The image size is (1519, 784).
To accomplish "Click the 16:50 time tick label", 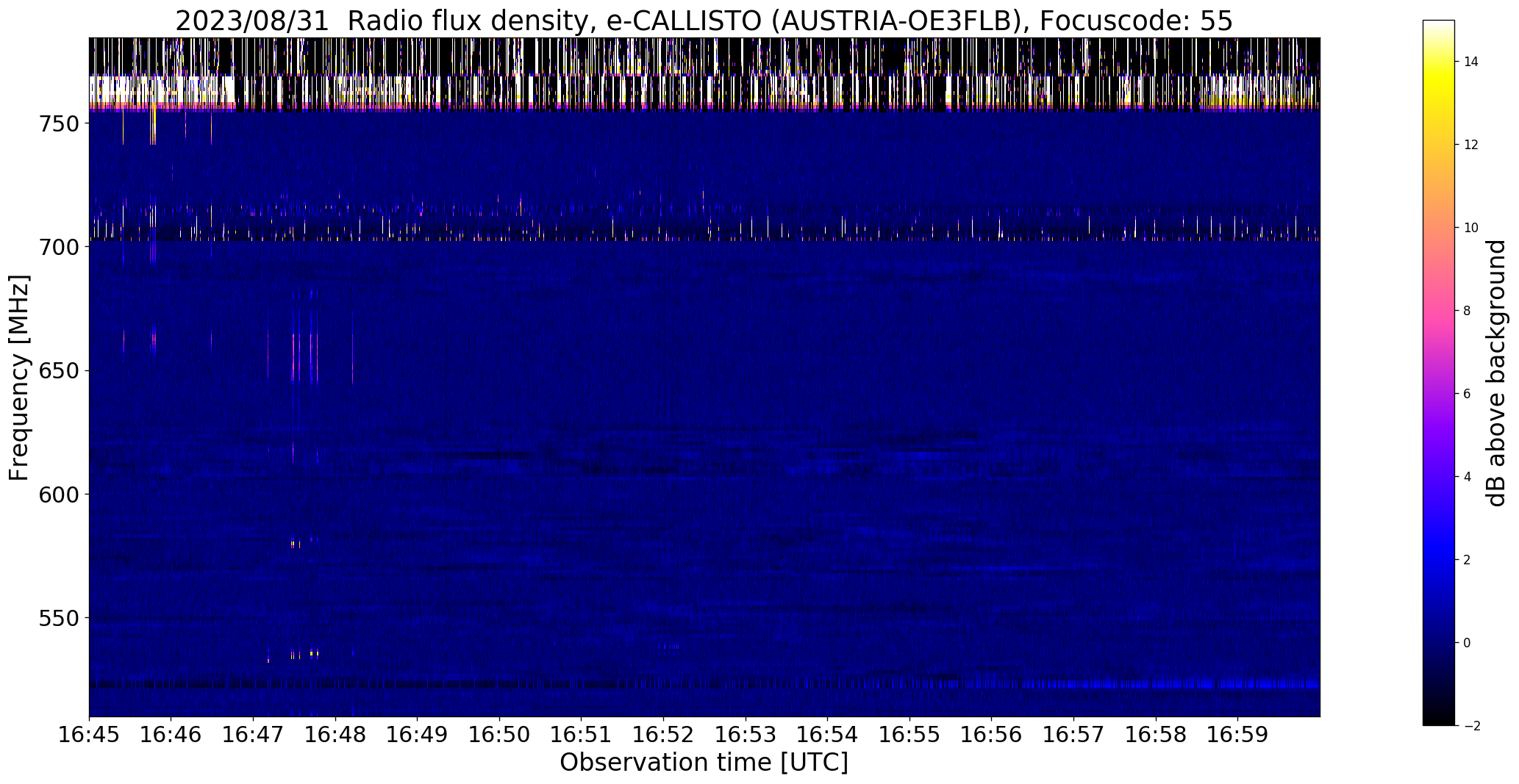I will (x=500, y=735).
